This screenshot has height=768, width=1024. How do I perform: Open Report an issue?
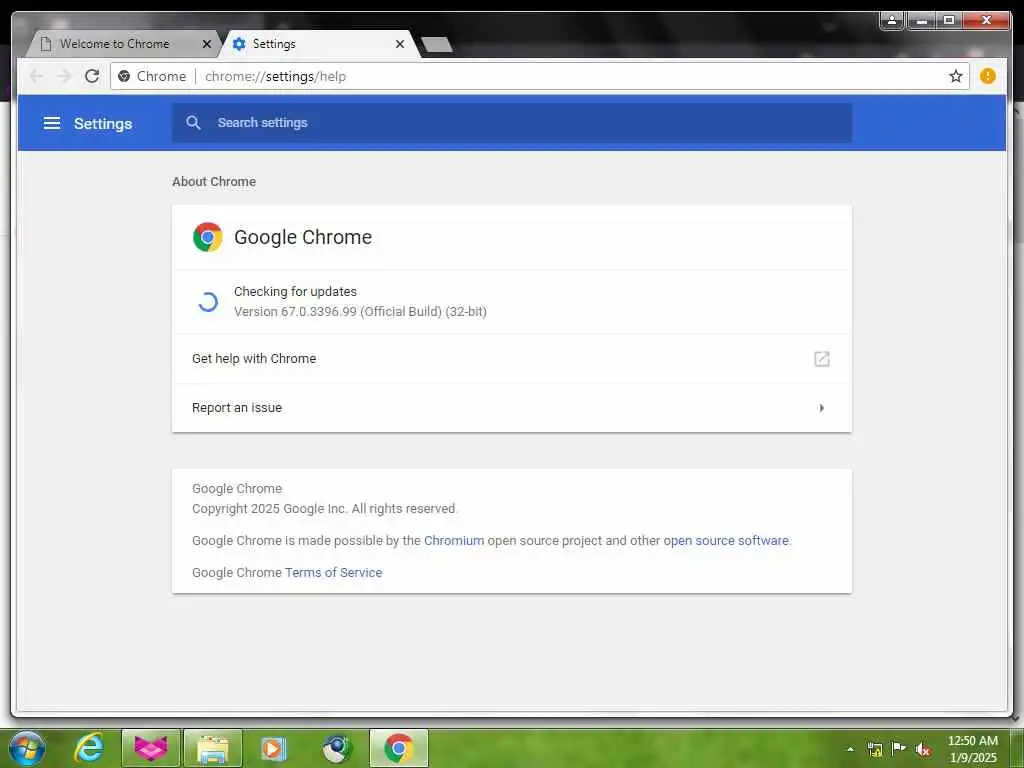point(512,408)
